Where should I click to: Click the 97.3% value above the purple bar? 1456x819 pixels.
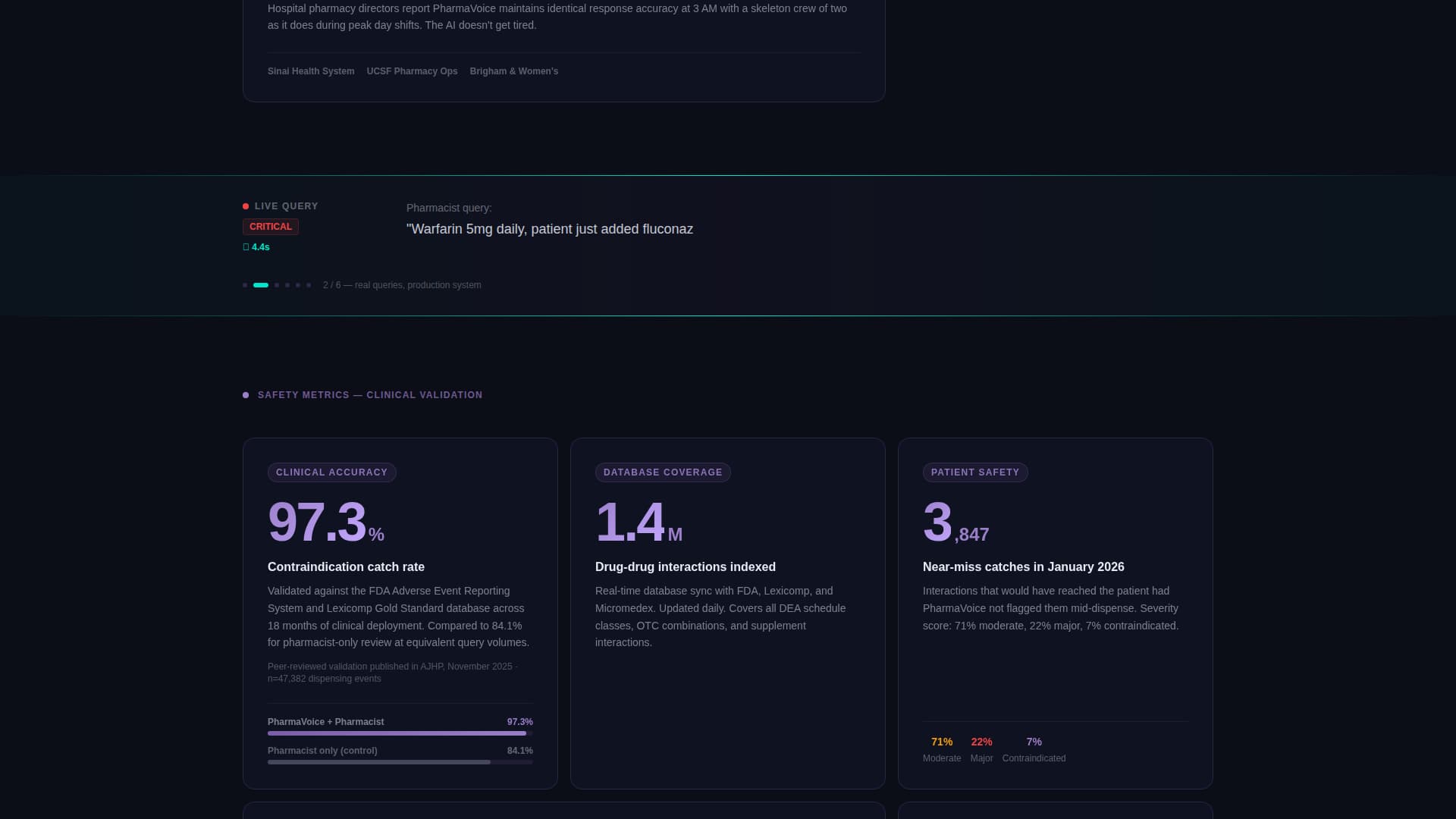tap(520, 722)
